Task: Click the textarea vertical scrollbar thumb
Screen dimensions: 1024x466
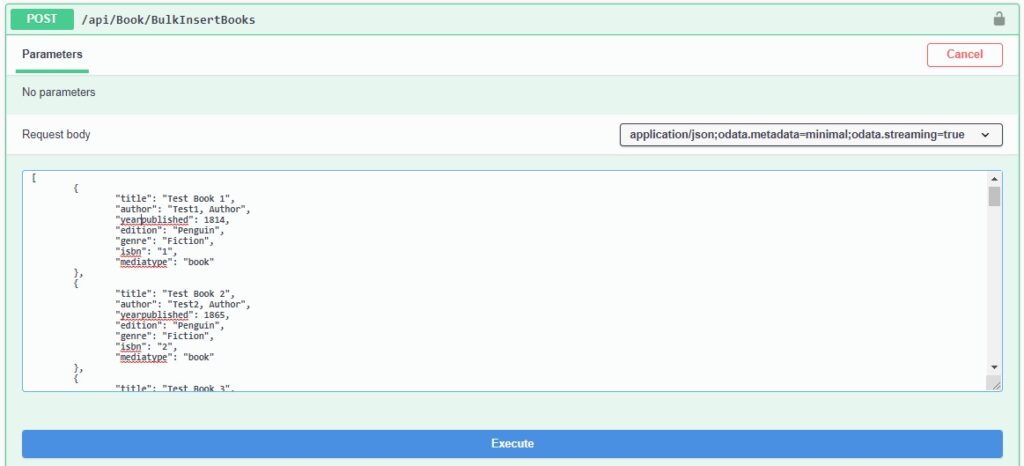Action: (x=994, y=196)
